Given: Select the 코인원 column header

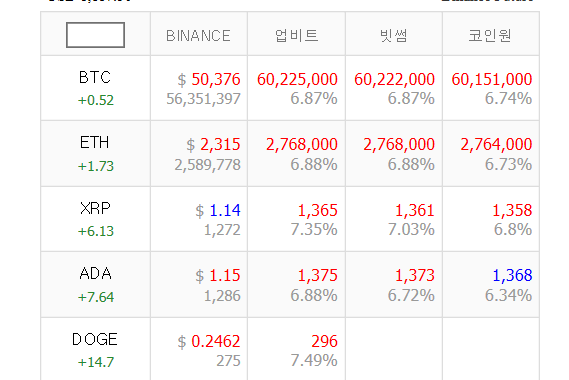Looking at the screenshot, I should pyautogui.click(x=490, y=36).
